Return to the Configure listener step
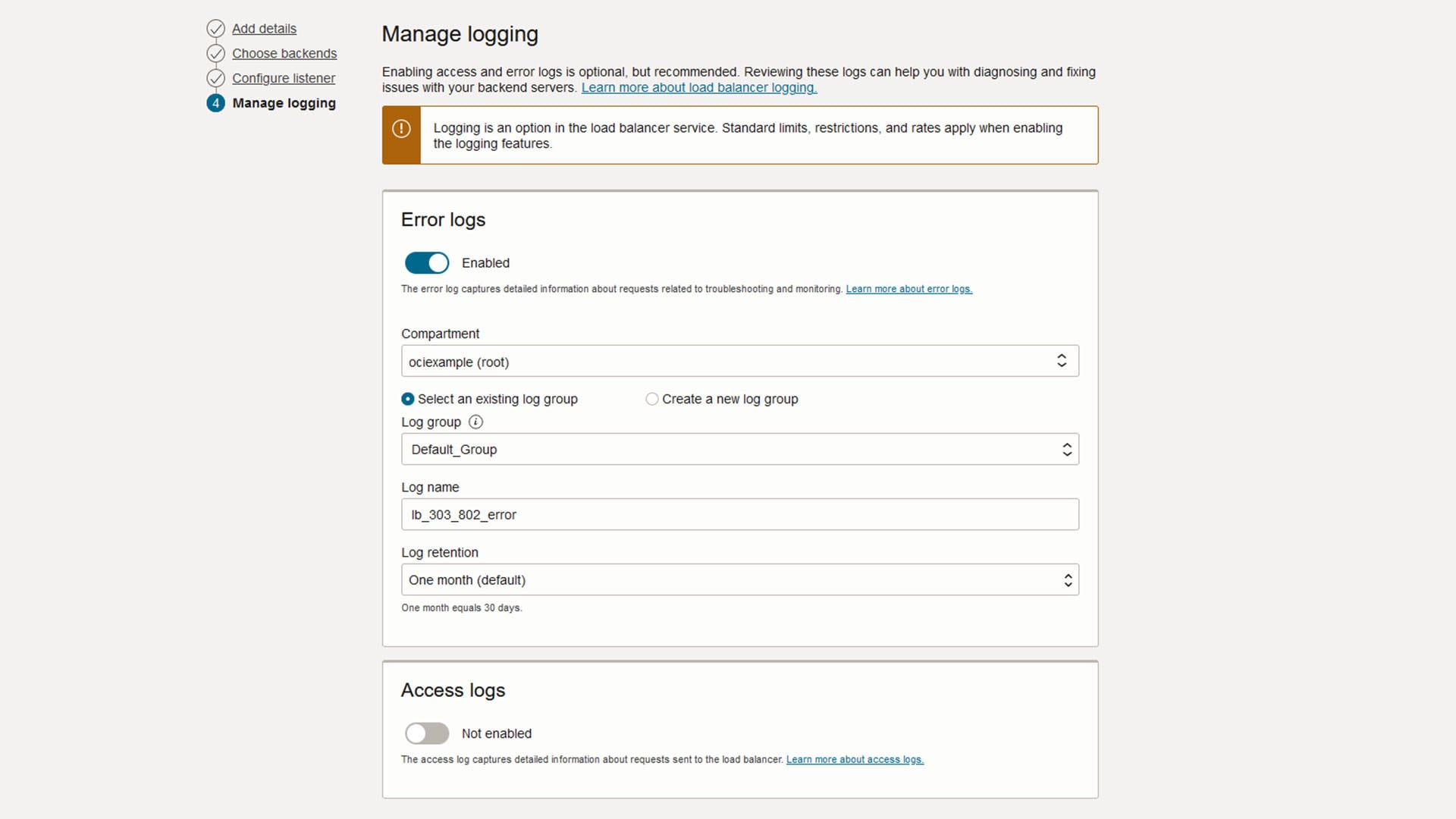The width and height of the screenshot is (1456, 819). coord(284,77)
